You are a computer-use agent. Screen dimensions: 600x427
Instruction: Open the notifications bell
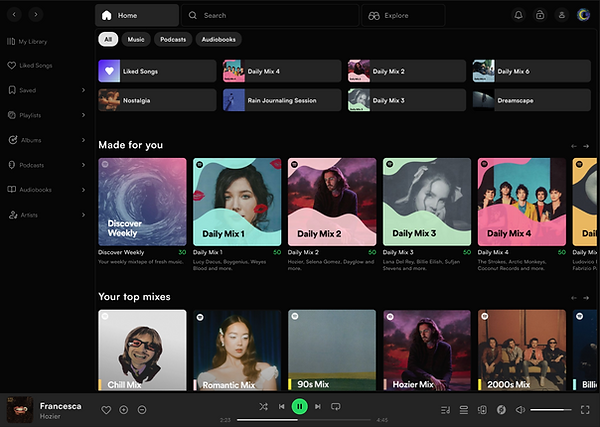tap(518, 15)
